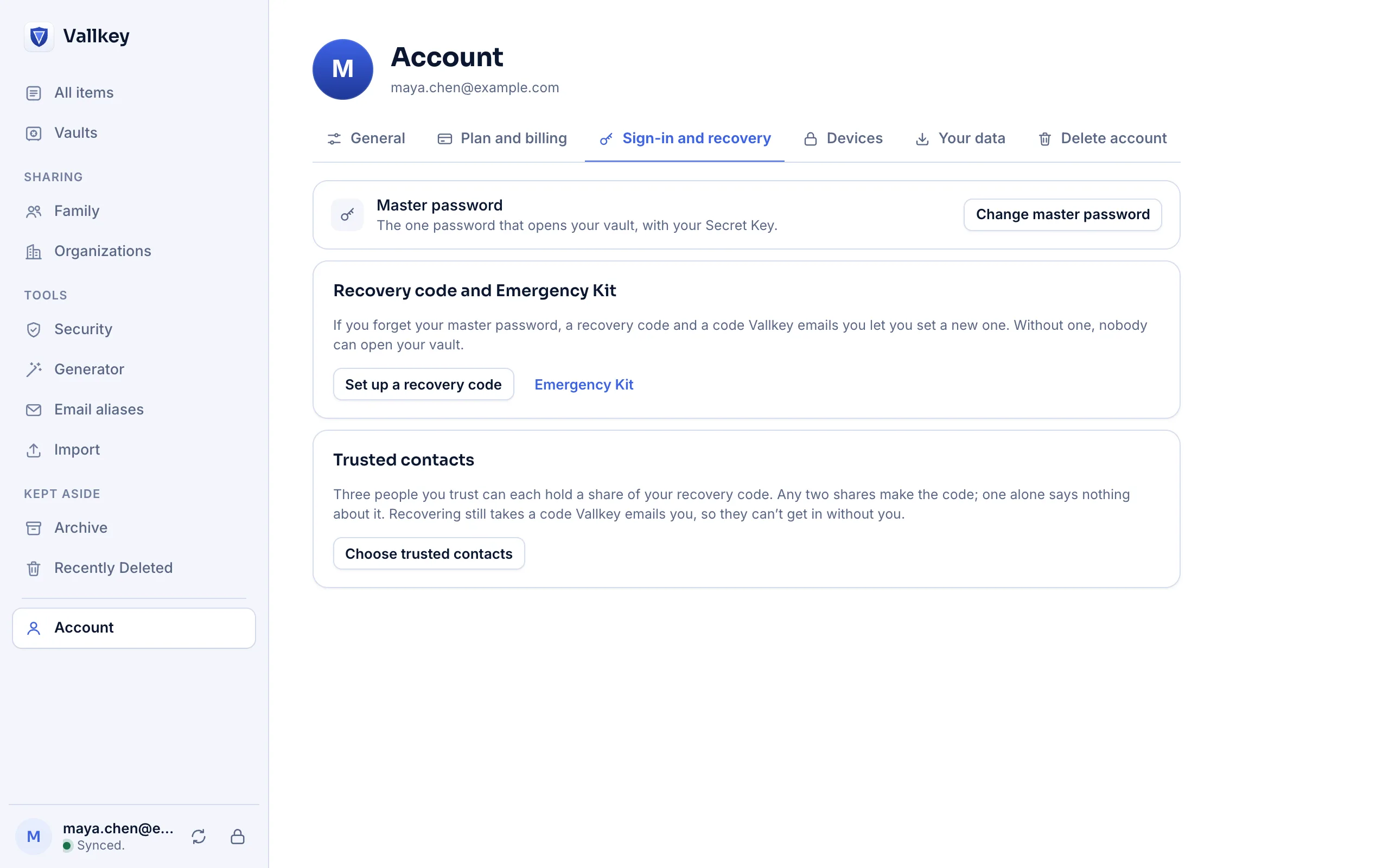Click the download icon on Your data tab
Screen dimensions: 1389x868
922,139
